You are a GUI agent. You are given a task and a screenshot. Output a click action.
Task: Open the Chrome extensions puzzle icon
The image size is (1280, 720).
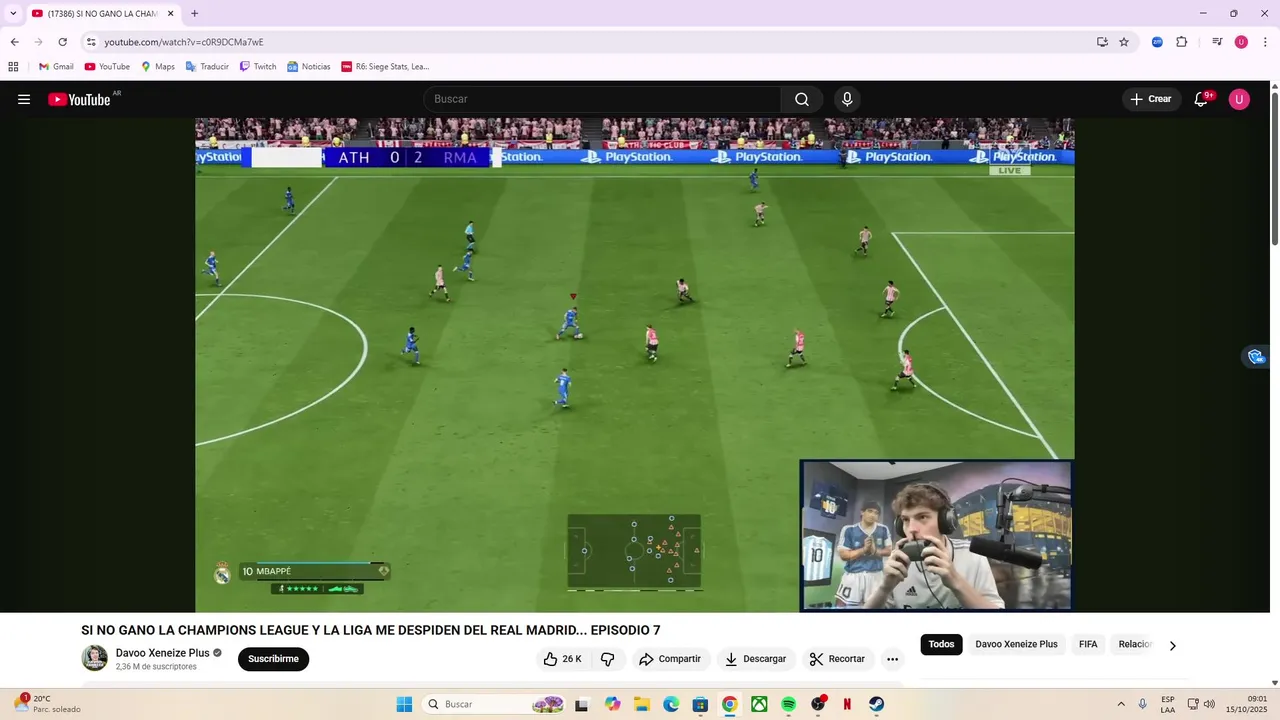[x=1181, y=42]
